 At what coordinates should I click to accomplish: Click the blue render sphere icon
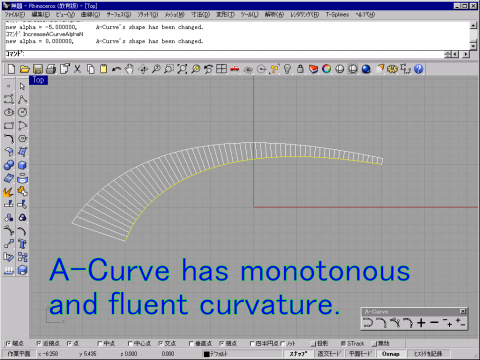pyautogui.click(x=366, y=69)
